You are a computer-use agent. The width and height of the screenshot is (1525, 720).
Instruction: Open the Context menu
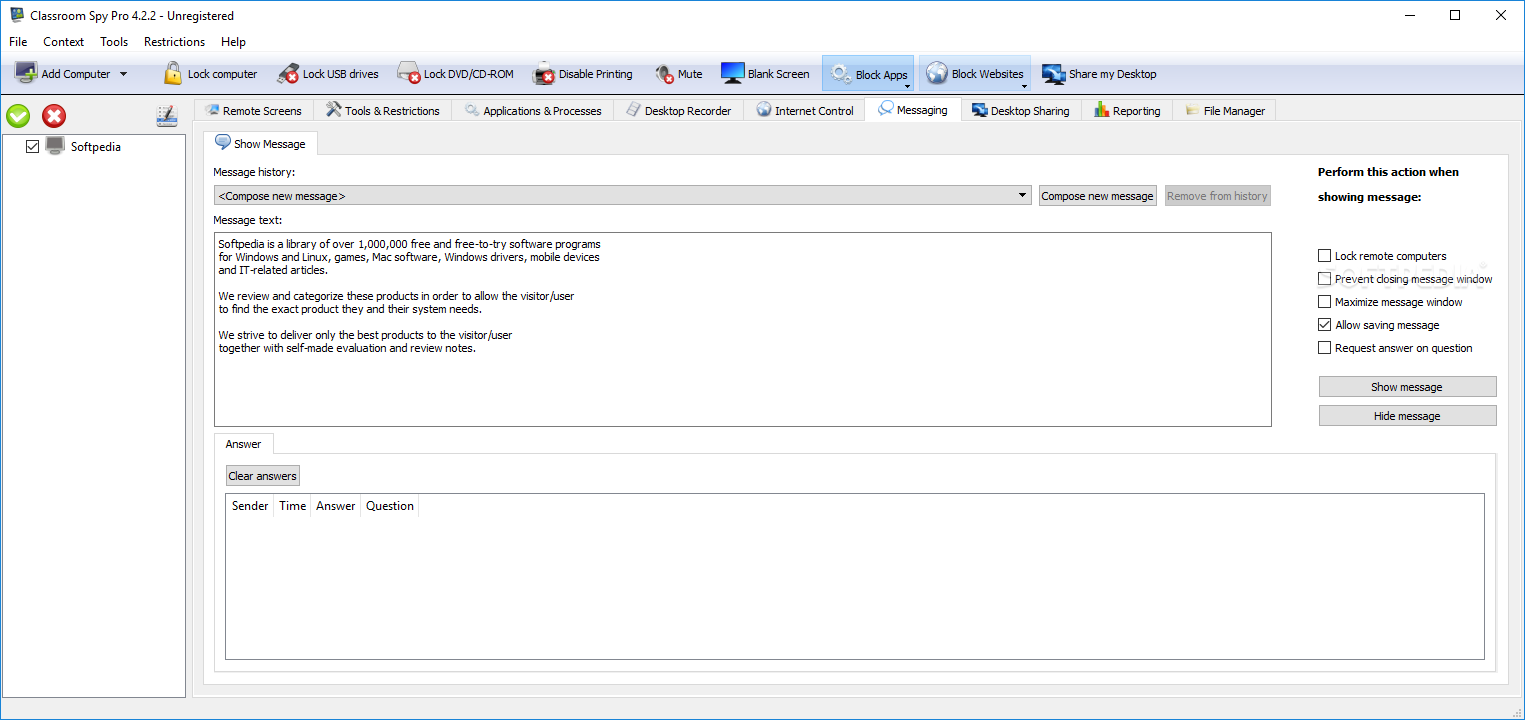click(x=64, y=42)
